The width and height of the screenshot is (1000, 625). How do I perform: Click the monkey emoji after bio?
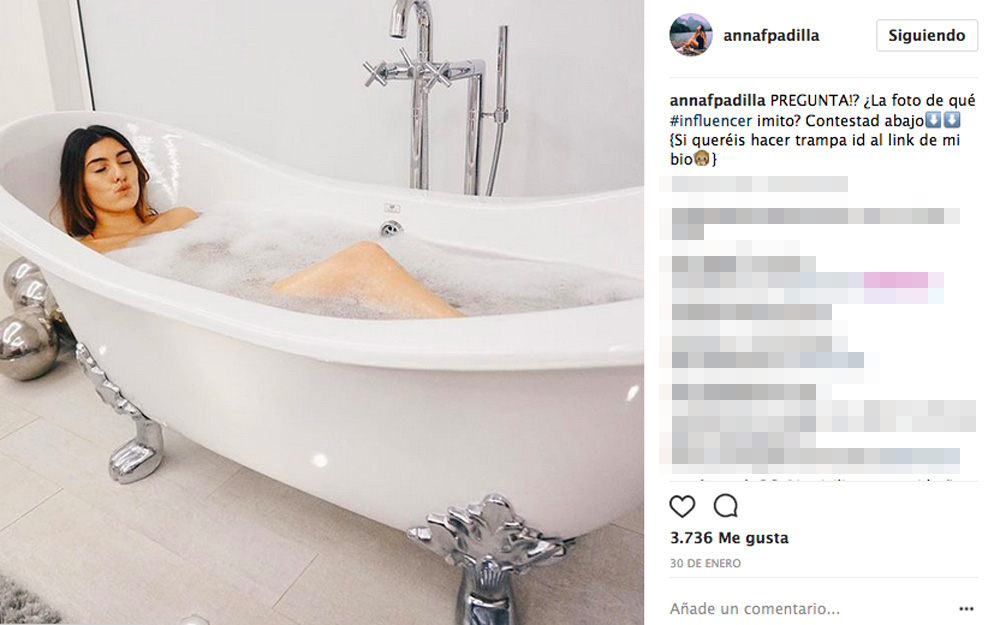tap(702, 158)
